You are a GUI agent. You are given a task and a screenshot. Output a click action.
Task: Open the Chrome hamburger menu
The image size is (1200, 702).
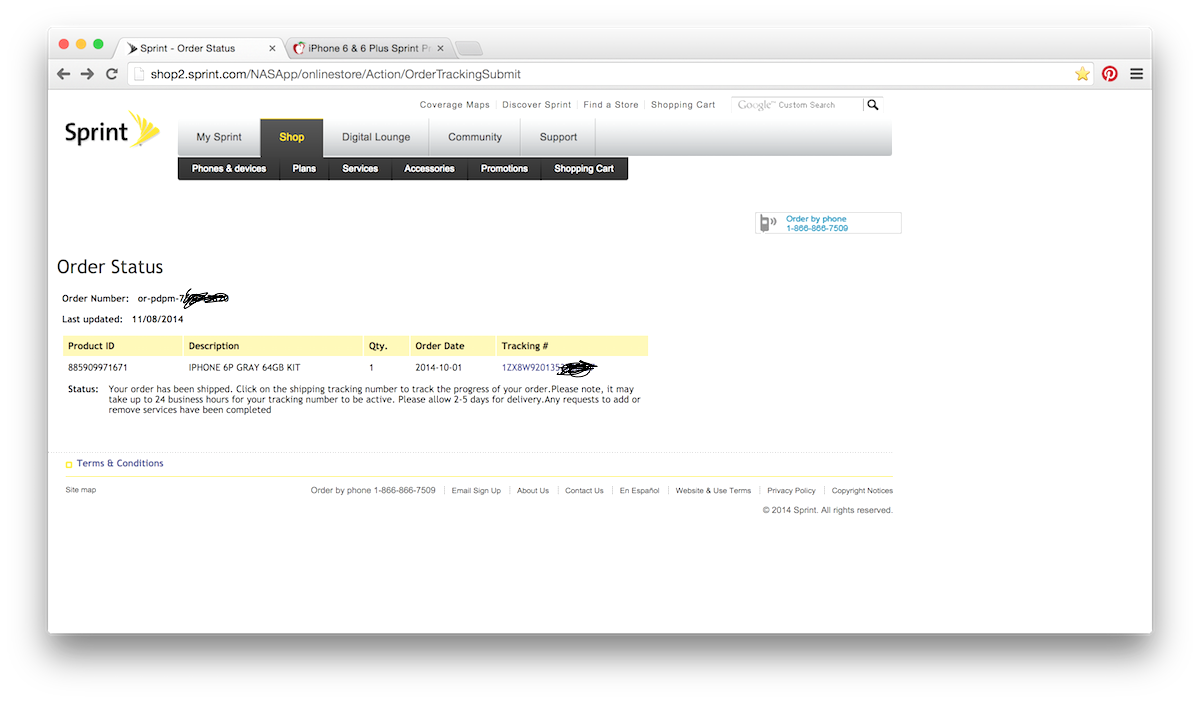pos(1137,74)
